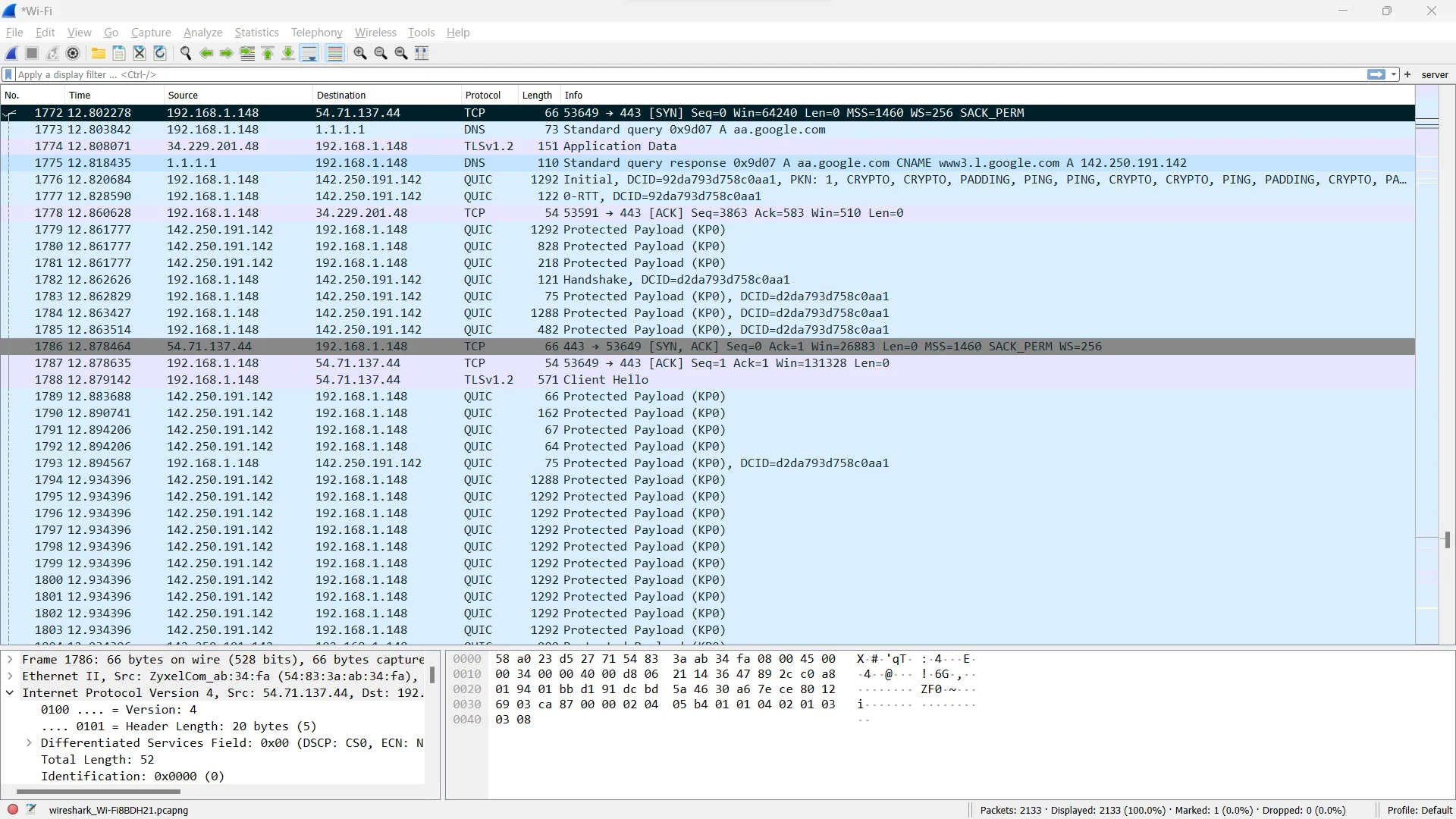Open capture options gear icon

(x=73, y=53)
